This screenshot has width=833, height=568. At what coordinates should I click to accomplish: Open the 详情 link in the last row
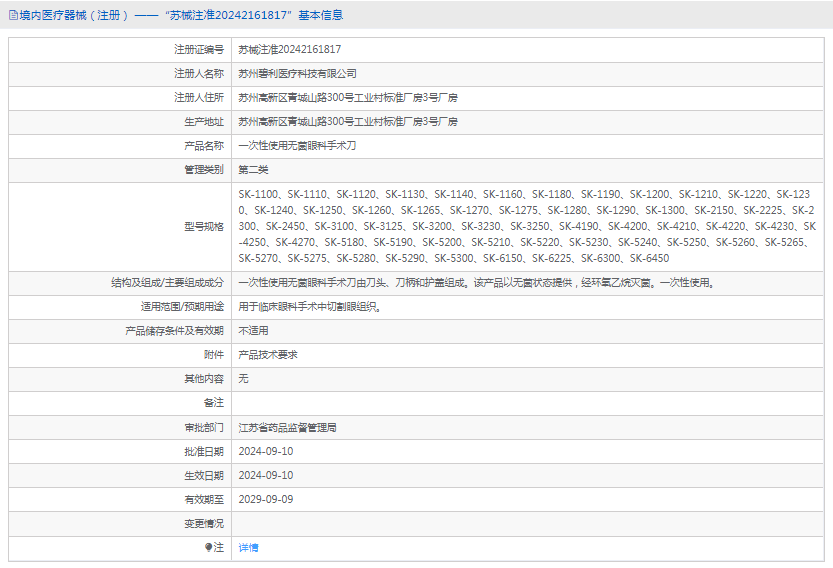[248, 548]
